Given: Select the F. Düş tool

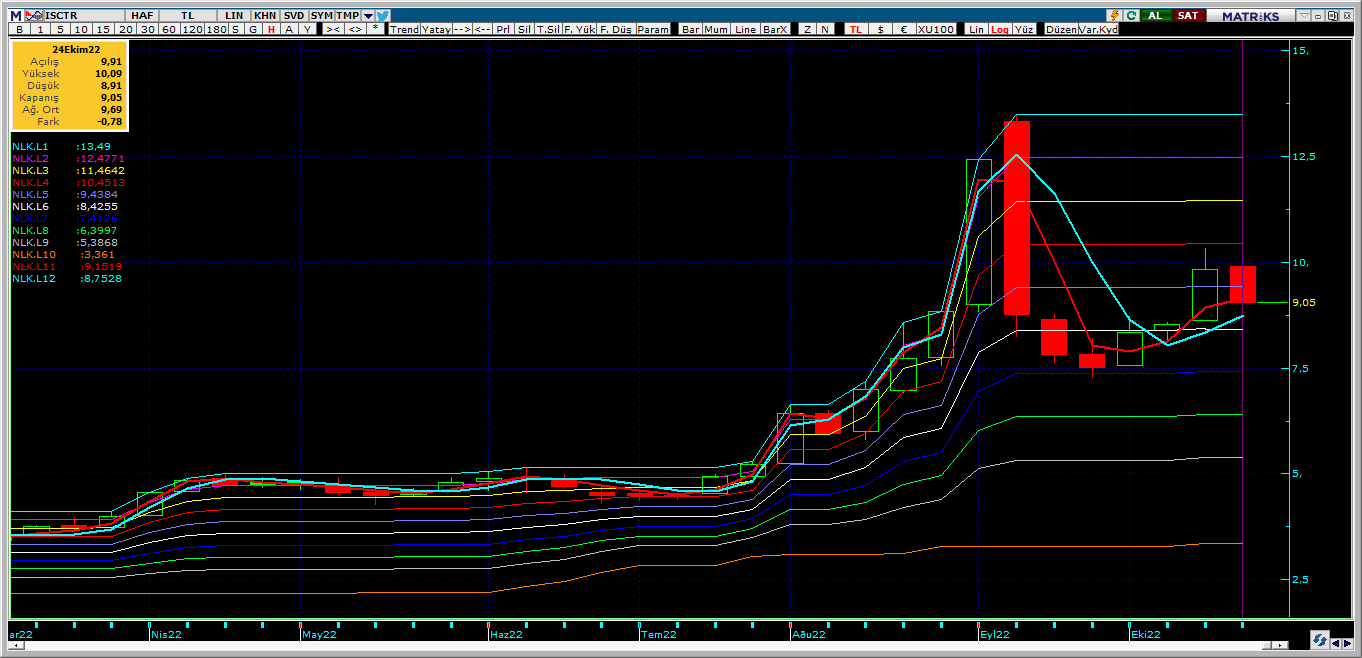Looking at the screenshot, I should pos(615,29).
